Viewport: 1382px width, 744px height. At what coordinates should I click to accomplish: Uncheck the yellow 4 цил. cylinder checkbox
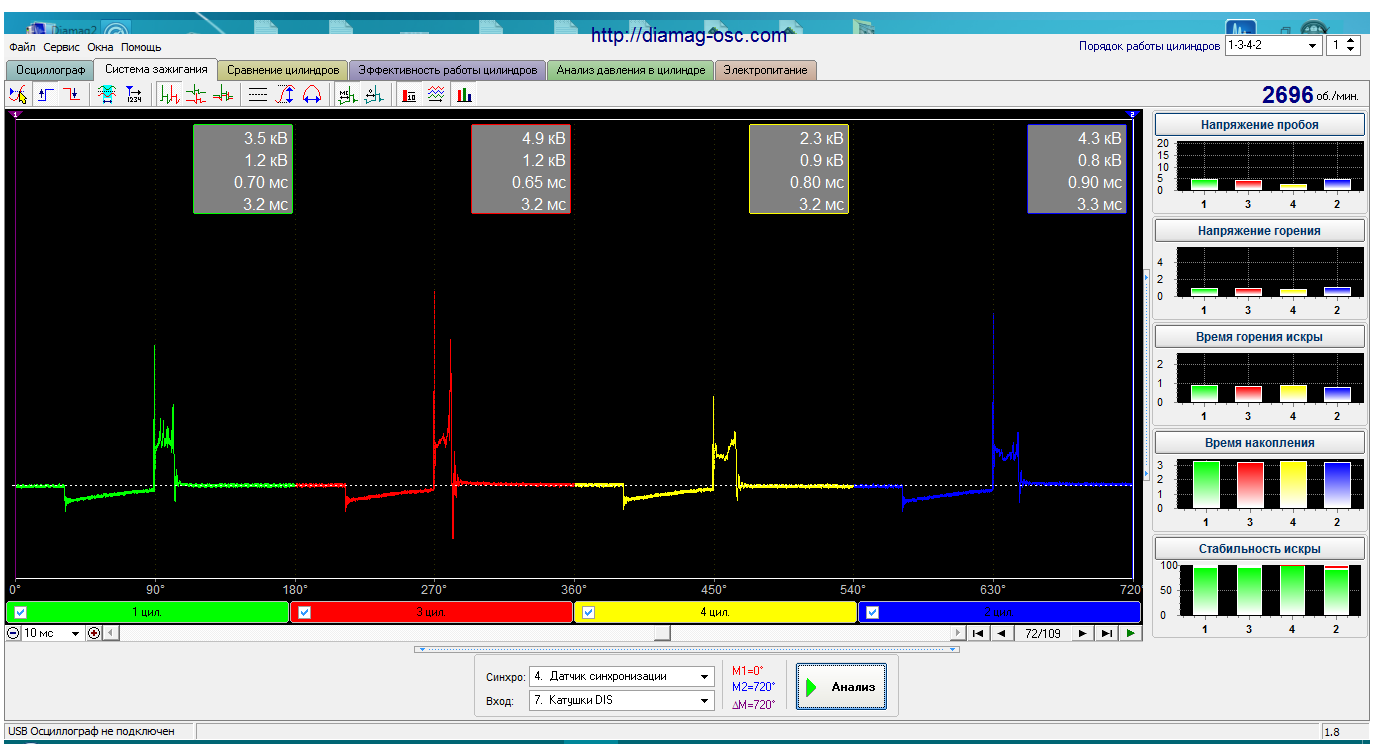point(589,612)
